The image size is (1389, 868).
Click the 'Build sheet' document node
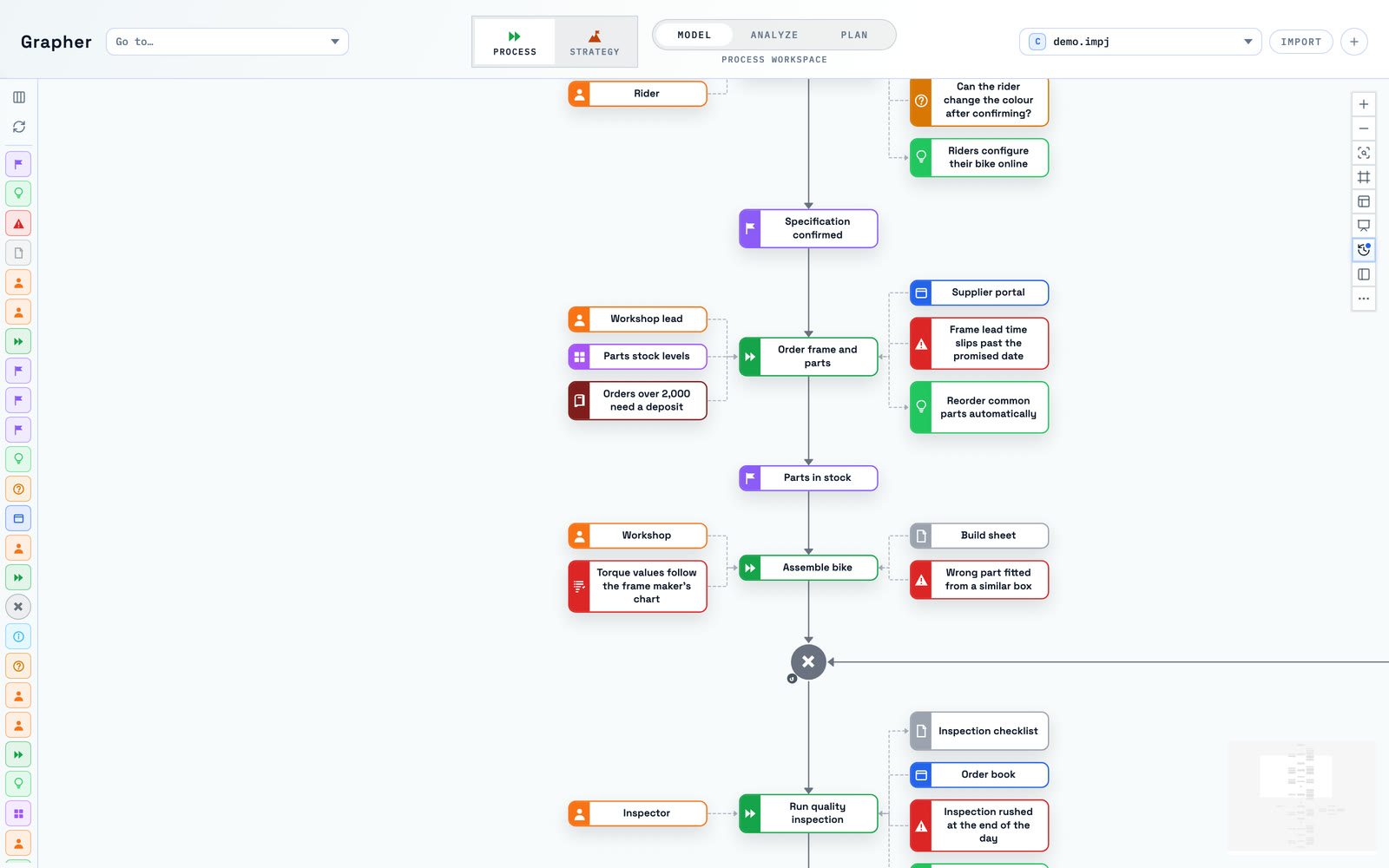pos(979,536)
